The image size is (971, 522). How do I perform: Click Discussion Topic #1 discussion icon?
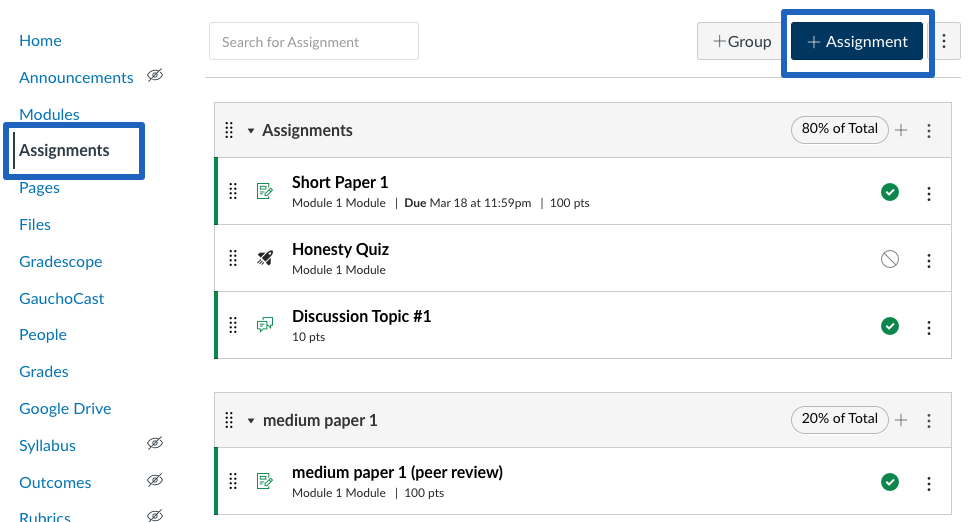point(265,325)
